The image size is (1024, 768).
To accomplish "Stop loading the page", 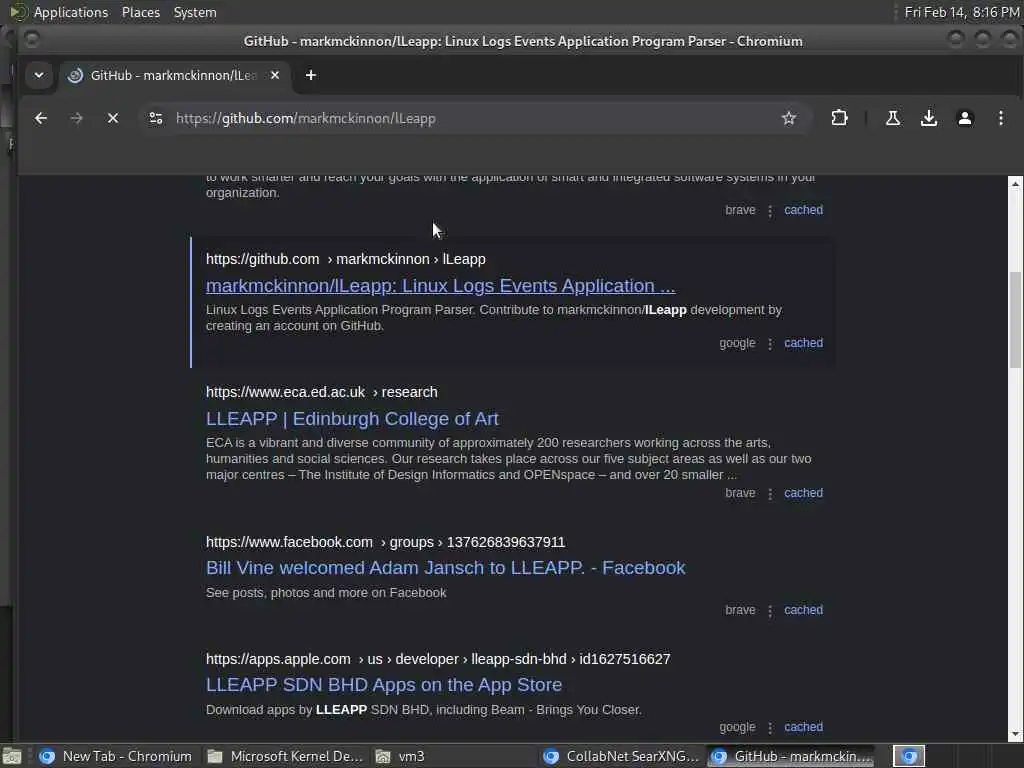I will [x=112, y=118].
